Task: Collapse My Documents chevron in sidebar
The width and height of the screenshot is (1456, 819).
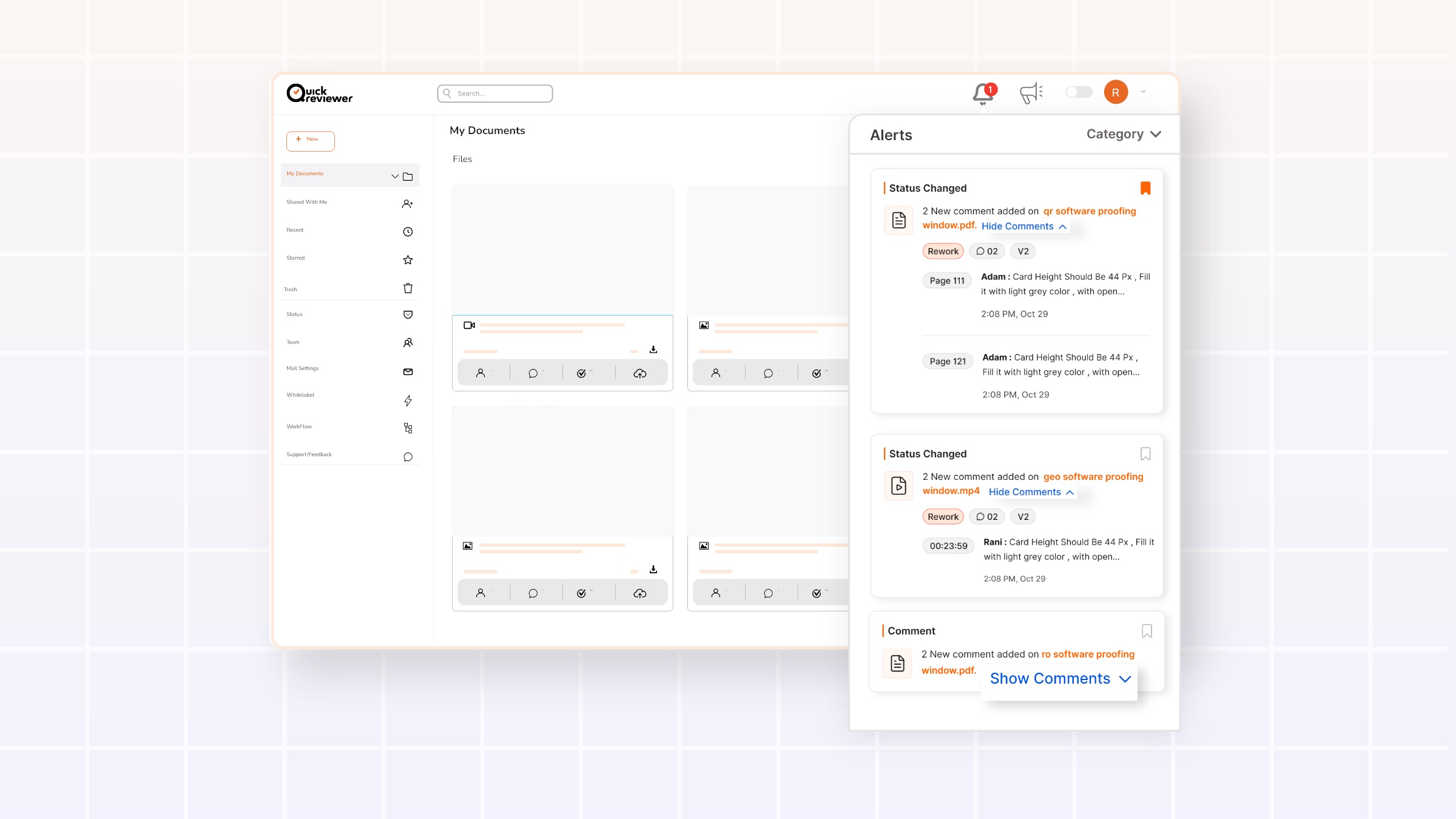Action: click(x=395, y=177)
